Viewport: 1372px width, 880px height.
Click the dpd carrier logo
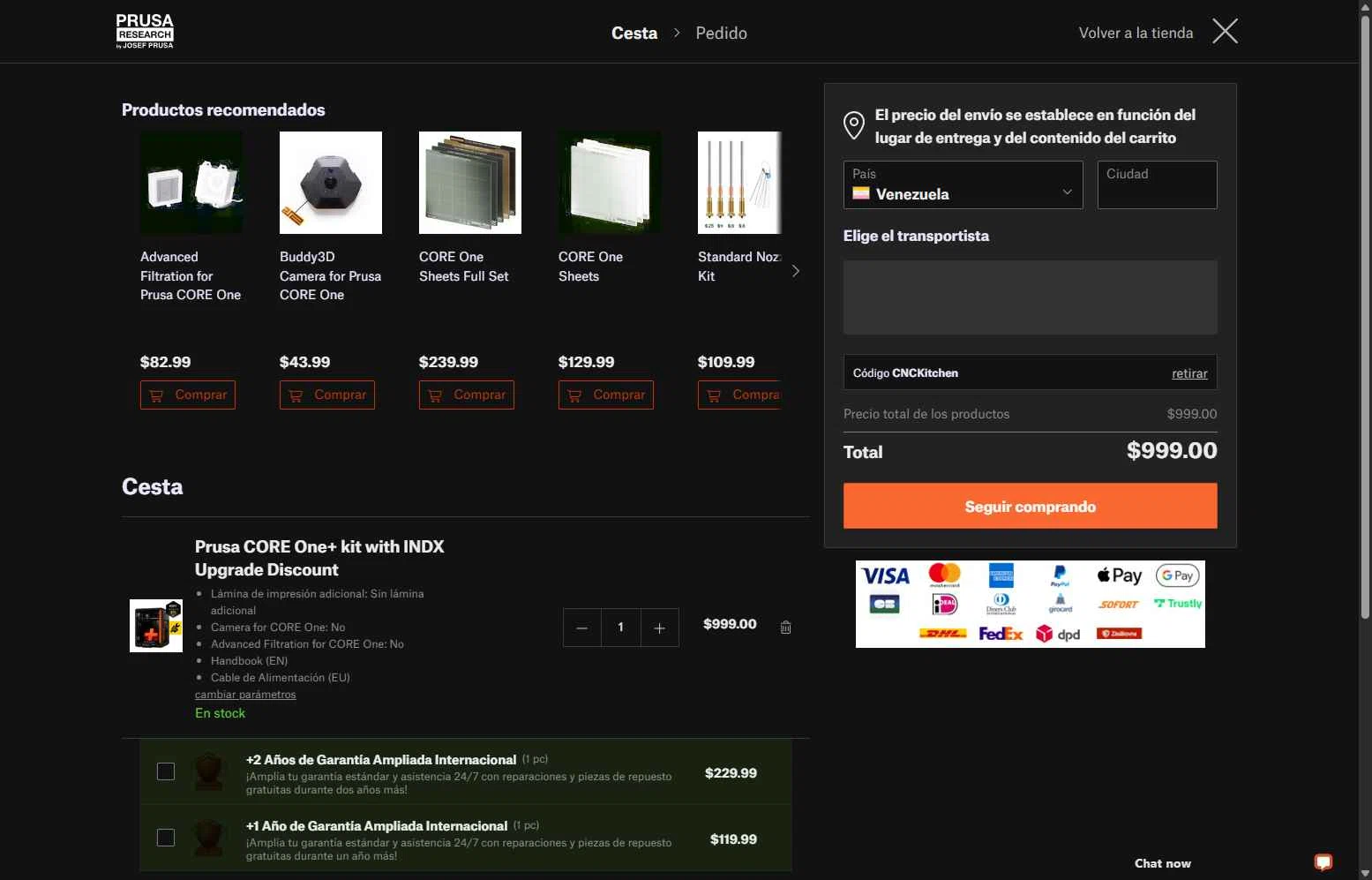pos(1058,634)
